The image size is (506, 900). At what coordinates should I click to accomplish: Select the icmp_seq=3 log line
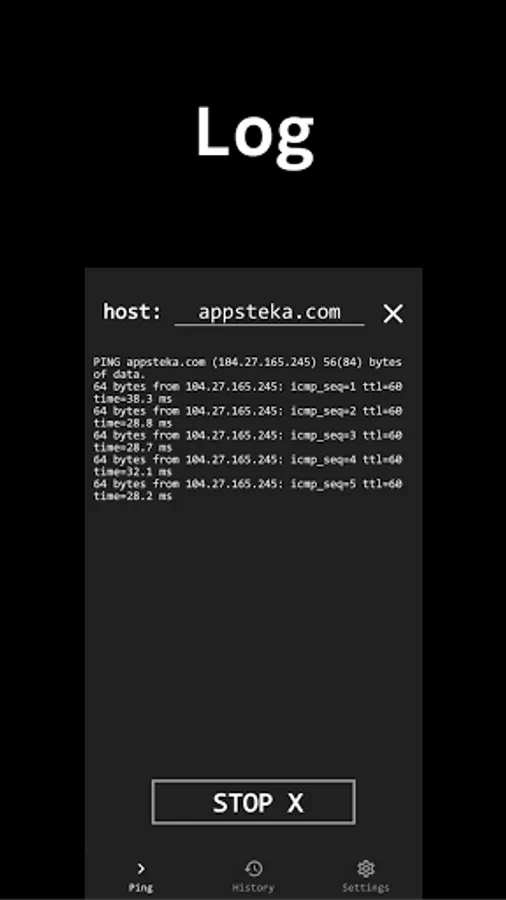[x=248, y=441]
